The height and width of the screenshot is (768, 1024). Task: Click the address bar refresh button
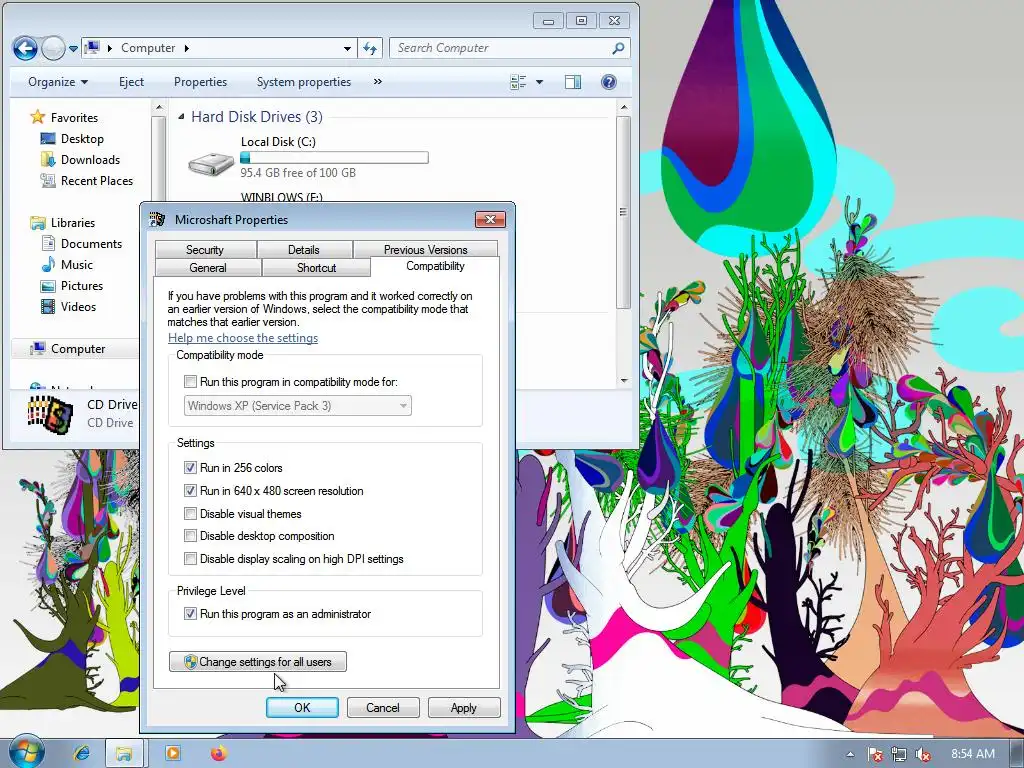coord(370,48)
